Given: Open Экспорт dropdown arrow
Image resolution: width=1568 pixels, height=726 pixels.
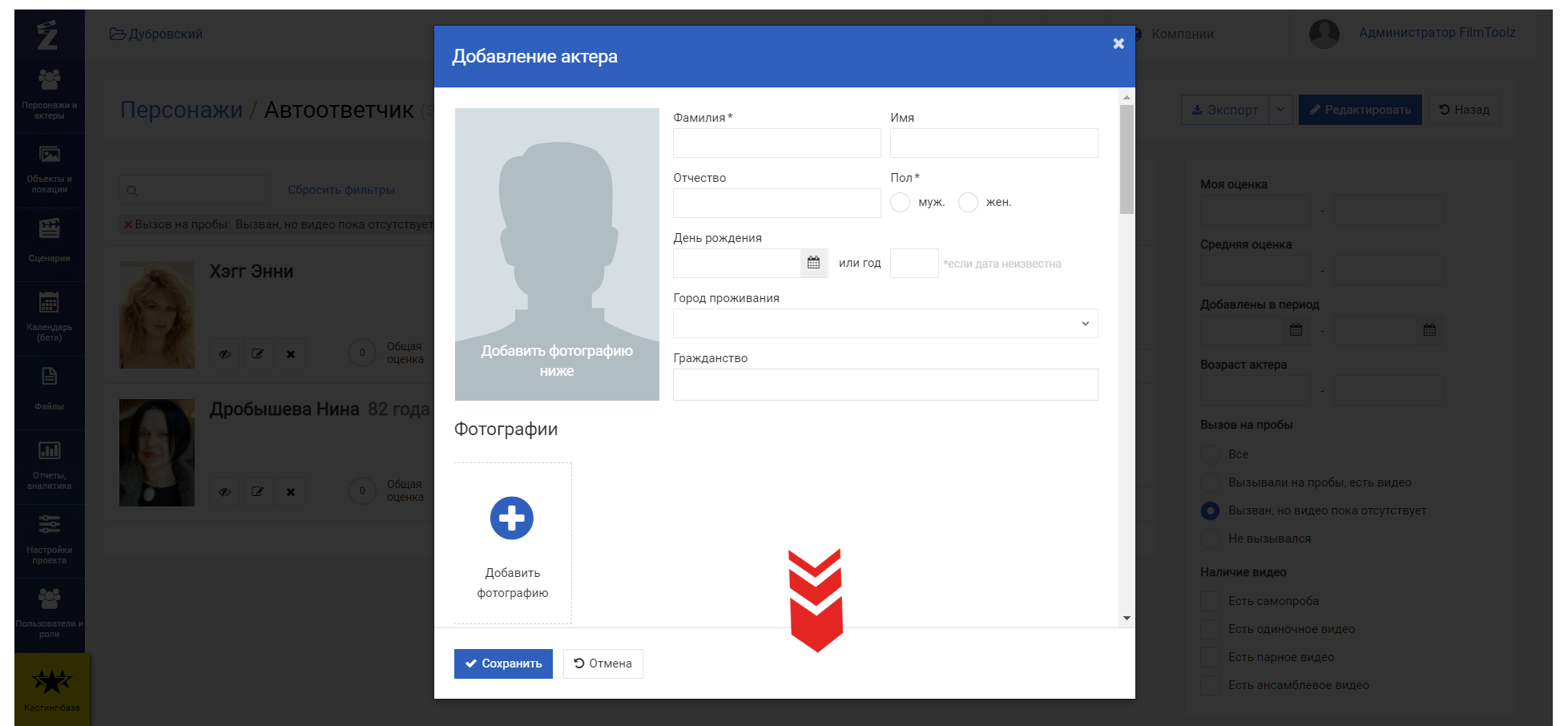Looking at the screenshot, I should (1280, 110).
